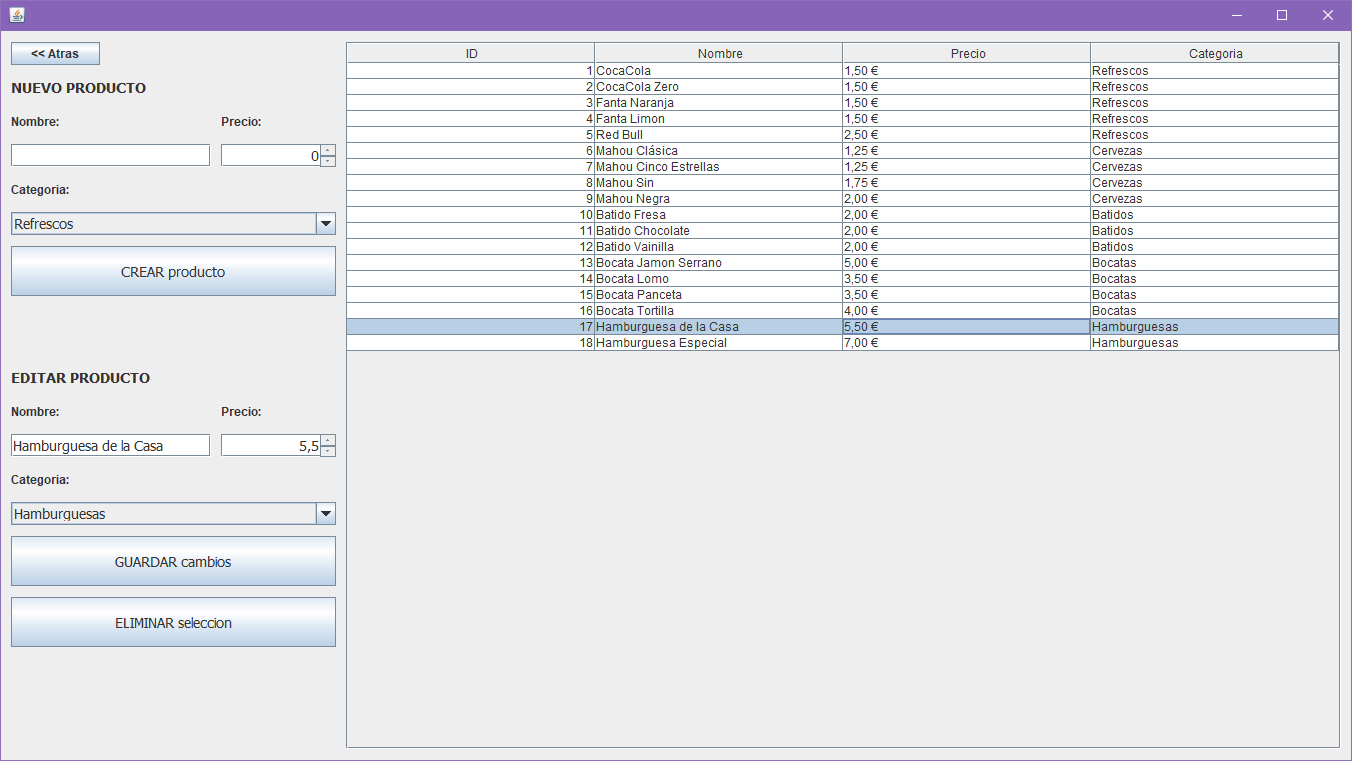Click the Categoria column header

[1215, 53]
